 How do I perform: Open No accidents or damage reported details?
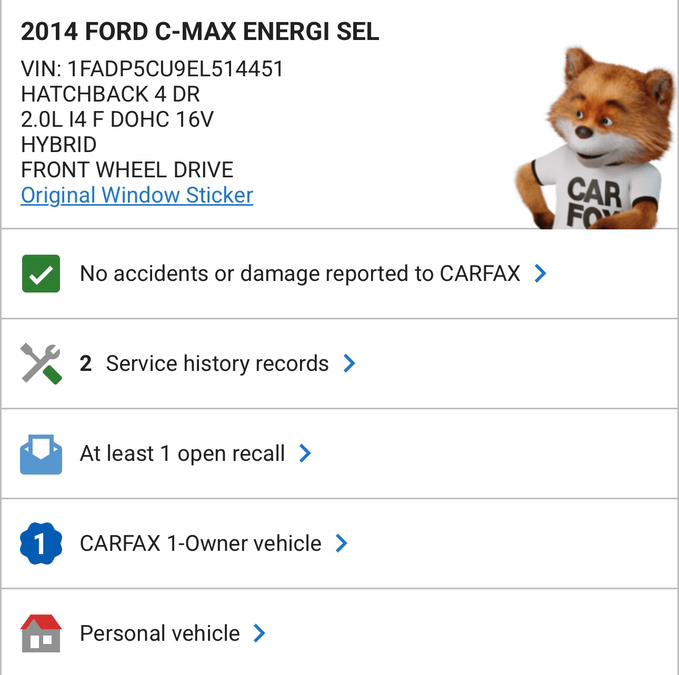[300, 273]
